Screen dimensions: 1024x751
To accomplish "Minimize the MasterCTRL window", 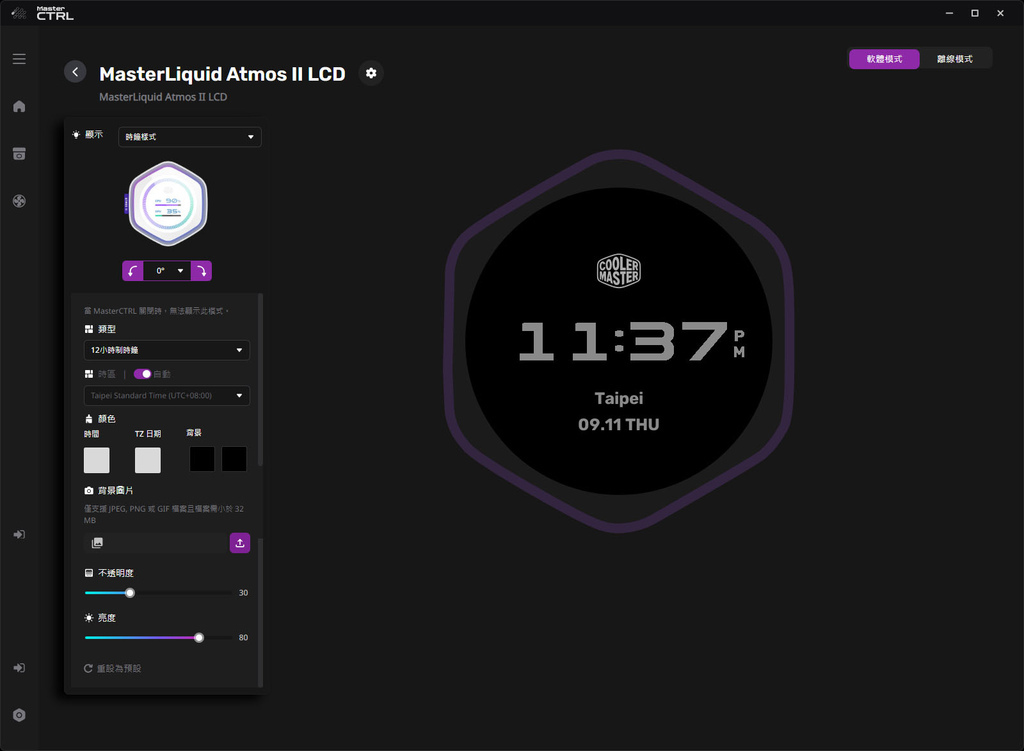I will coord(949,13).
